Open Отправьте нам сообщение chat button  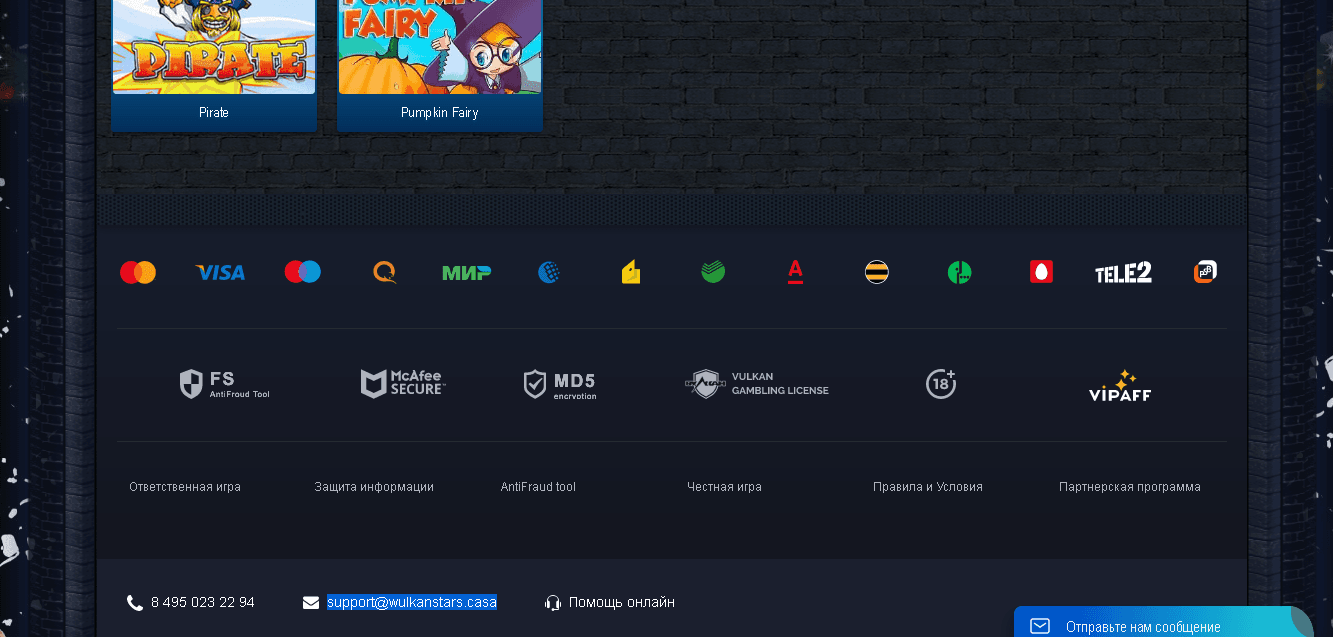pyautogui.click(x=1142, y=627)
